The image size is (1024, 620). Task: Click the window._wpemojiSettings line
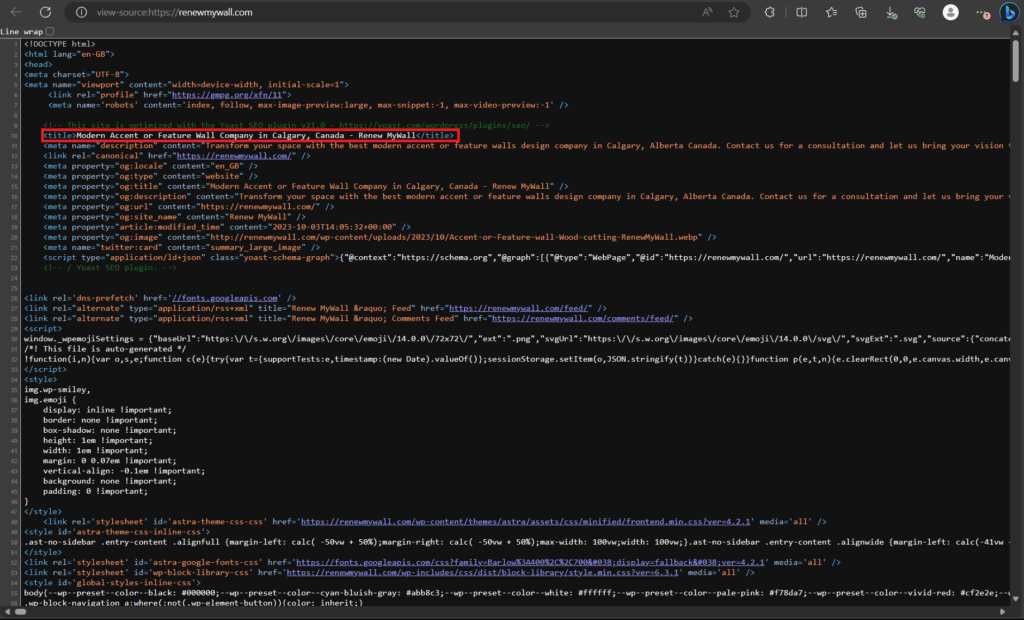pos(517,338)
